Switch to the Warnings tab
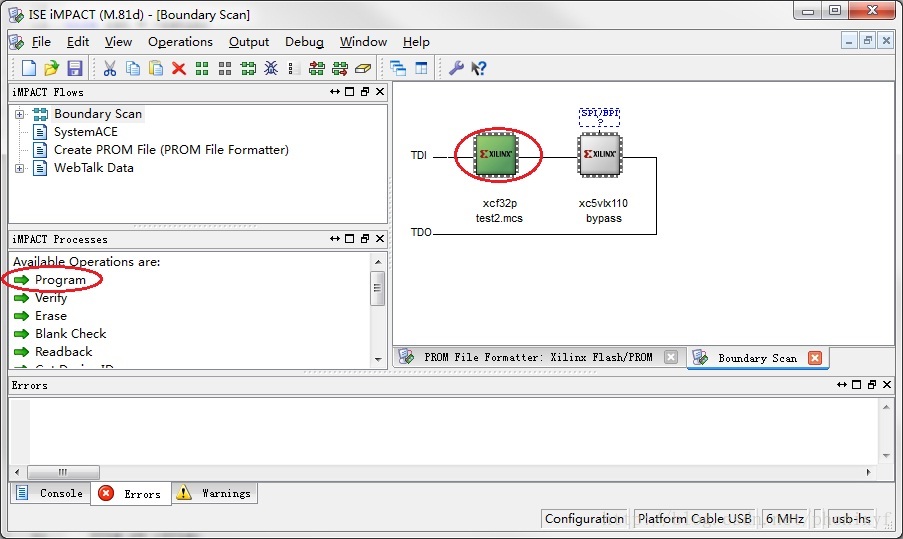 tap(214, 493)
